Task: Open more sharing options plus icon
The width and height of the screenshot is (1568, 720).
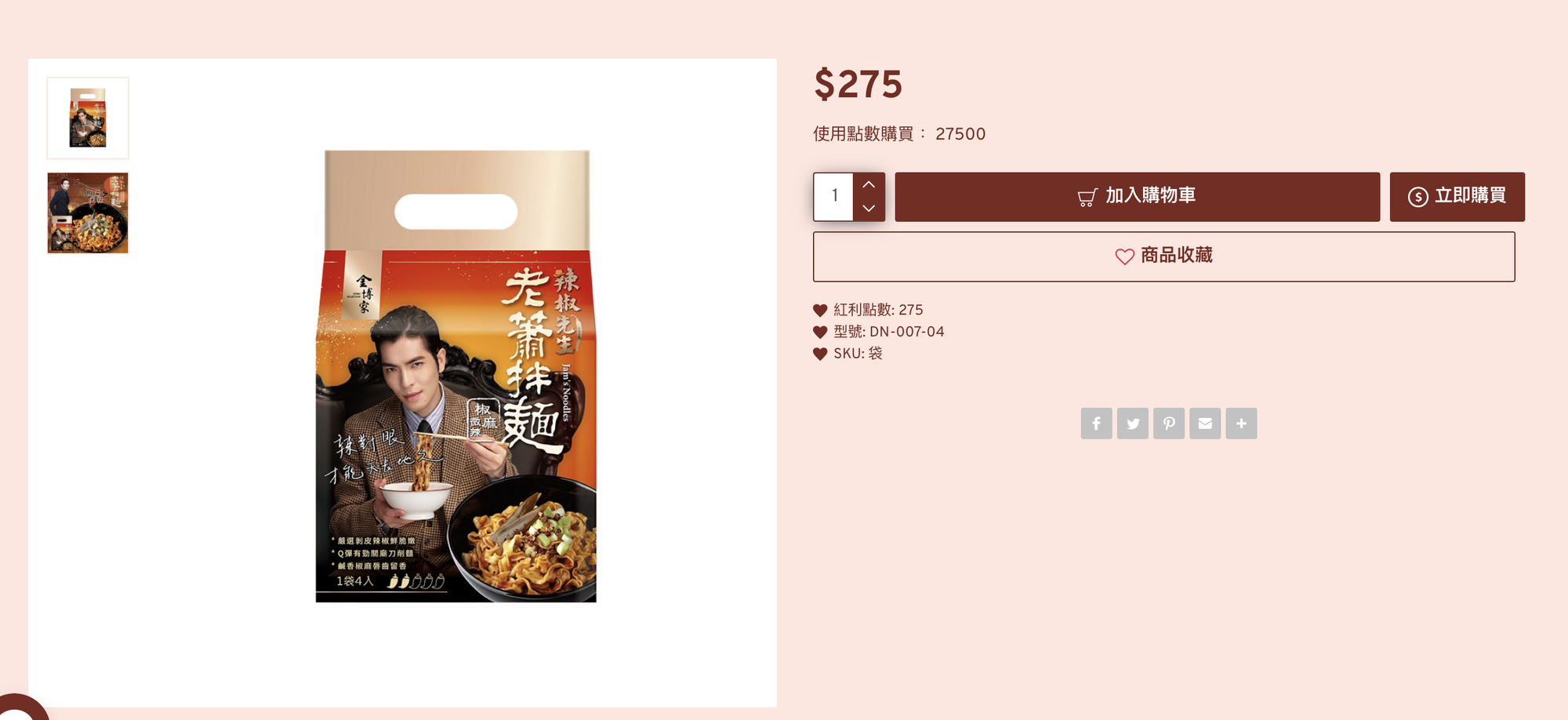Action: coord(1241,424)
